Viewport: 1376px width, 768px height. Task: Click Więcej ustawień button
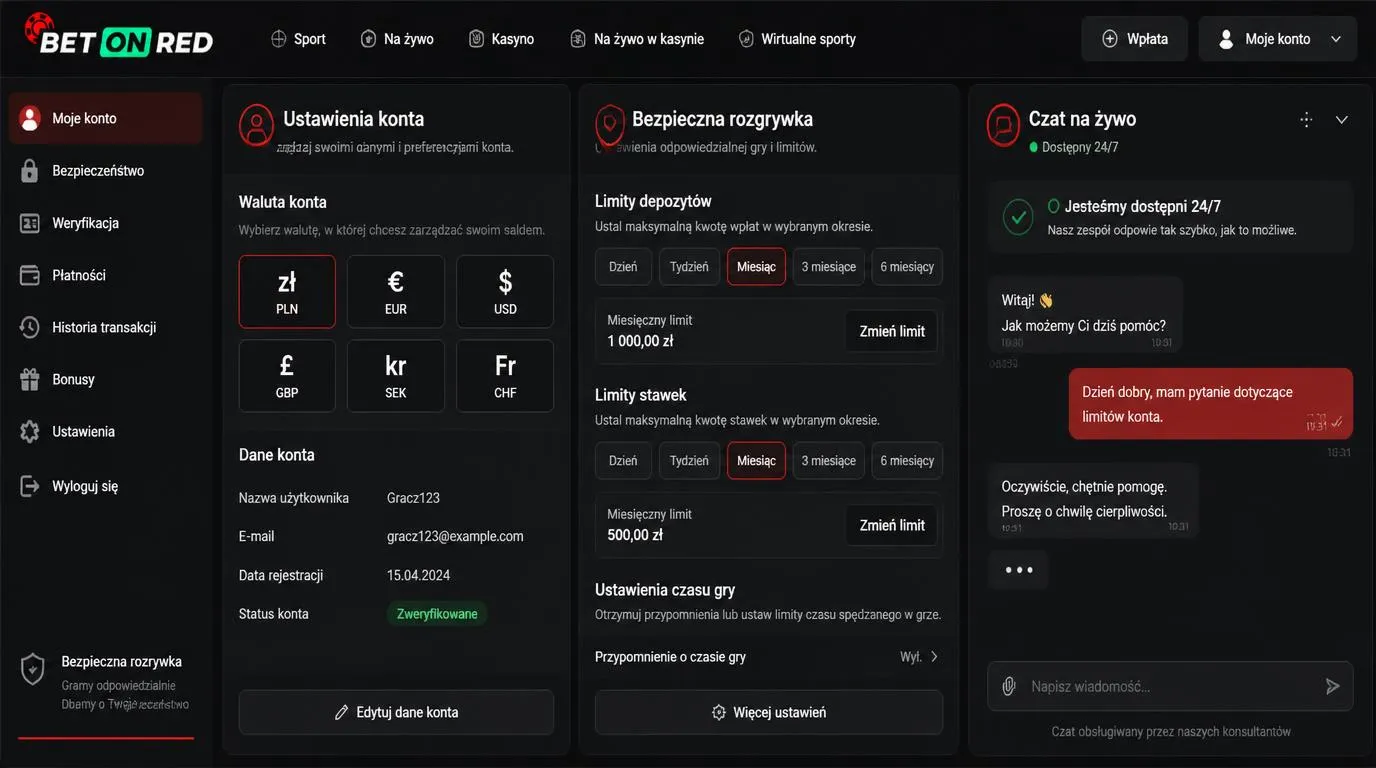[x=769, y=713]
